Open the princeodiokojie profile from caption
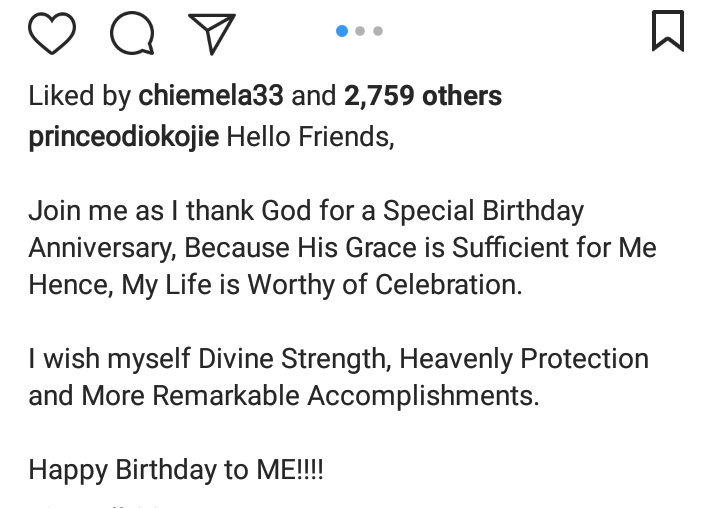The width and height of the screenshot is (720, 508). coord(123,136)
